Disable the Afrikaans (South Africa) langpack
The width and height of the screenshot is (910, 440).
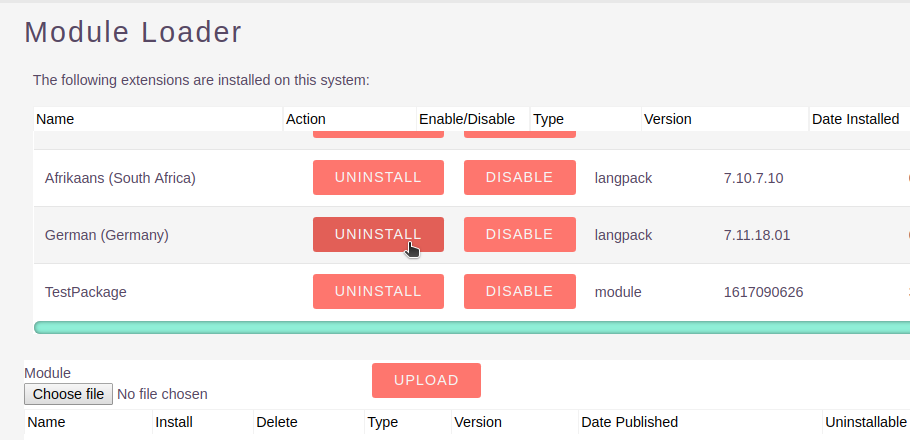pos(519,178)
